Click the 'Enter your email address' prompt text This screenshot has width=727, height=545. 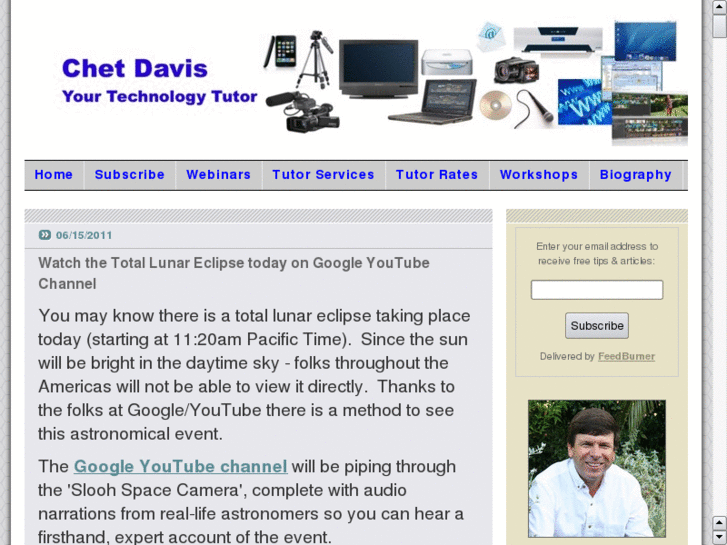point(597,254)
